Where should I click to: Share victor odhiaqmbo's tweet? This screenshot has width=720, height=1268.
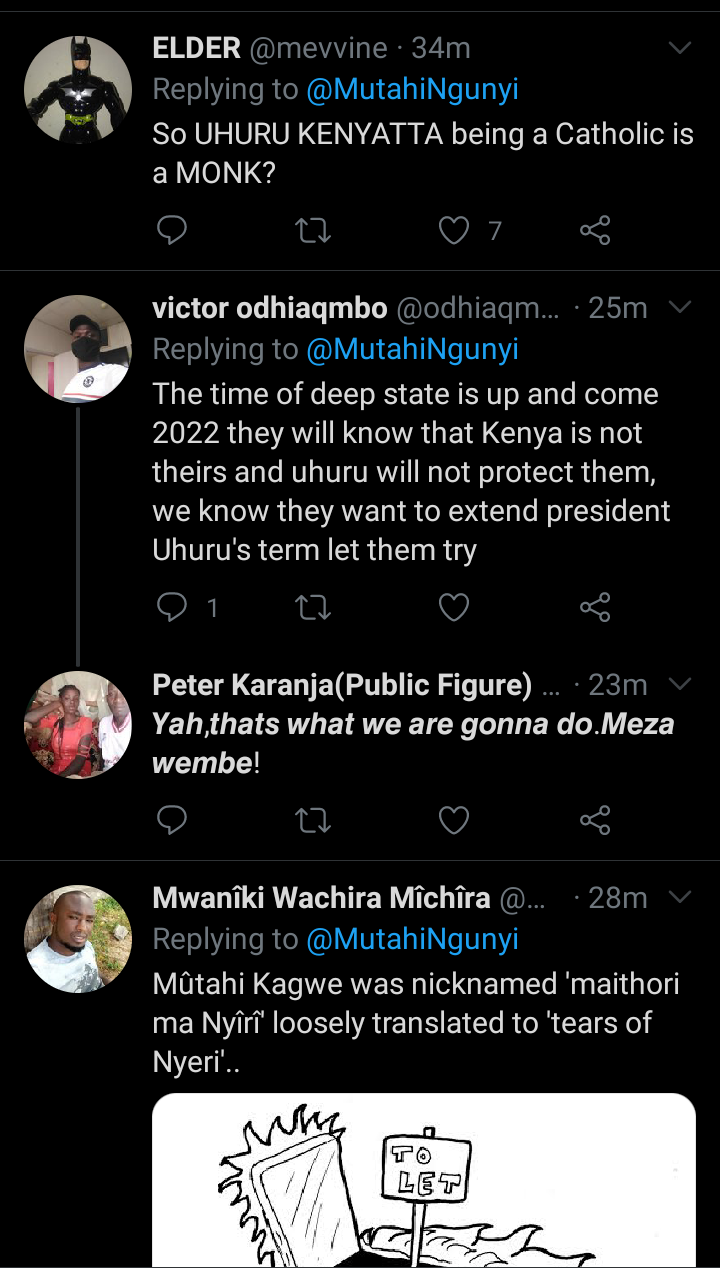(595, 606)
